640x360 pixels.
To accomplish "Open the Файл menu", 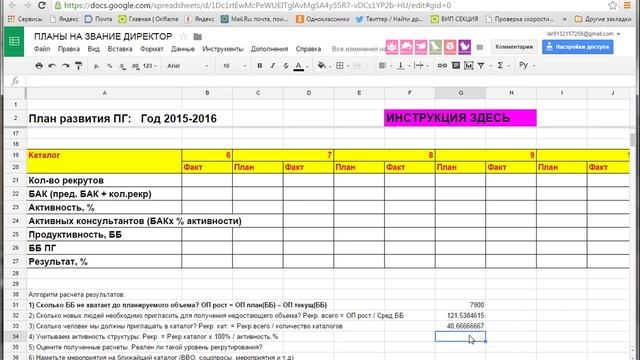I will coord(42,49).
